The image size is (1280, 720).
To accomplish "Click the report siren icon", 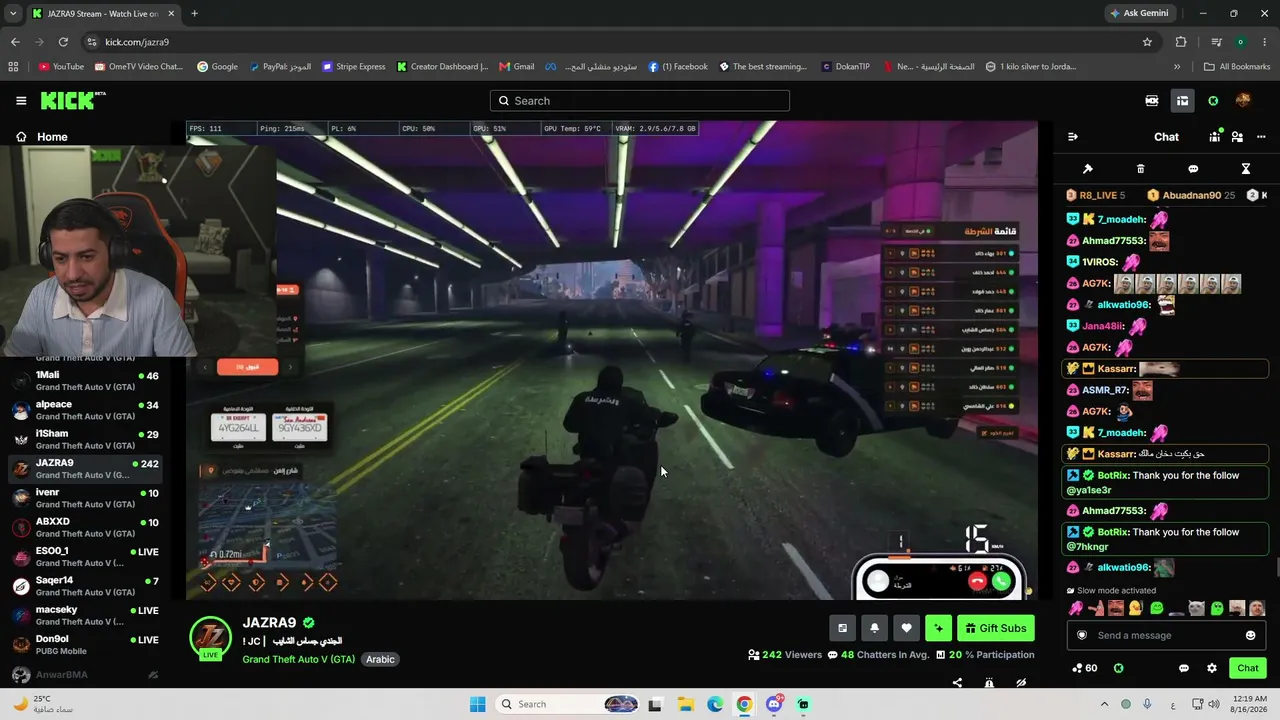I will pos(989,683).
